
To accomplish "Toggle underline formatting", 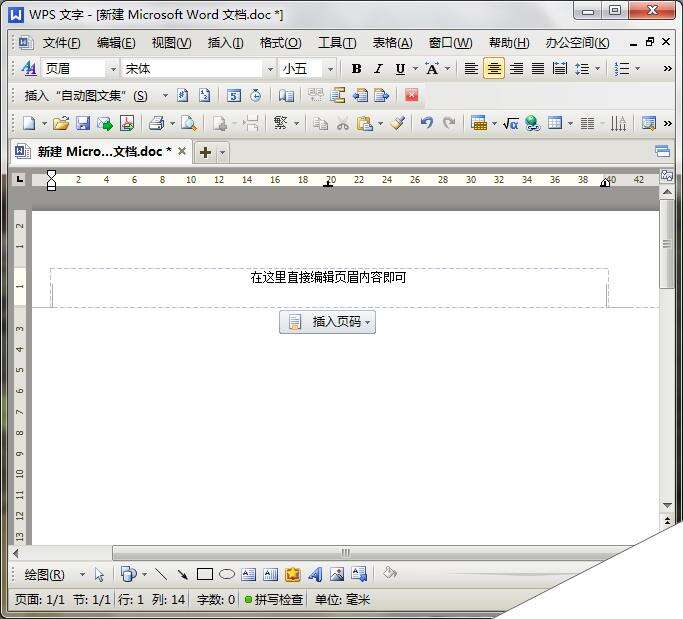I will [400, 69].
